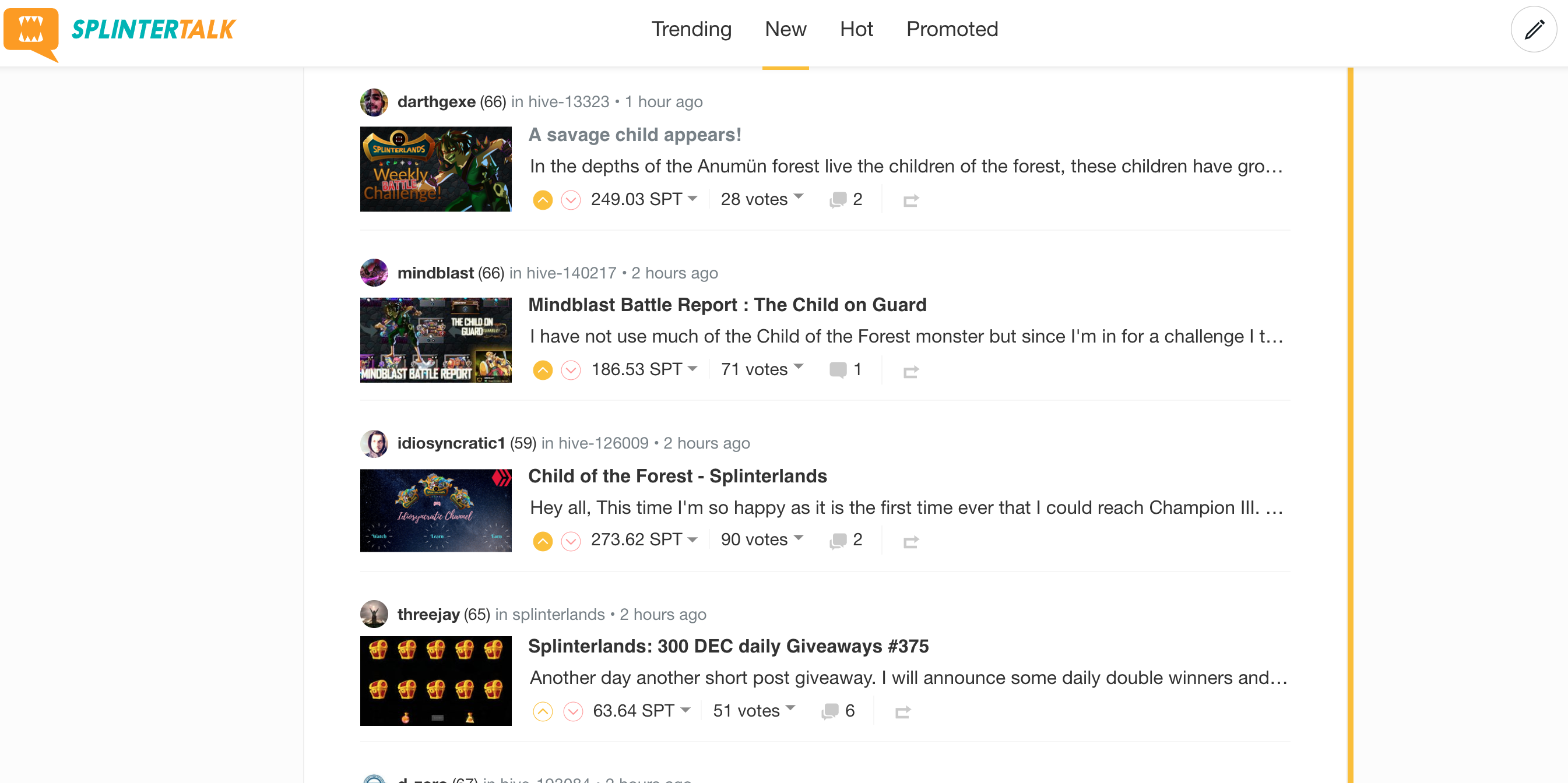Click 'Another day another short post giveaway' excerpt
Viewport: 1568px width, 783px height.
click(908, 678)
